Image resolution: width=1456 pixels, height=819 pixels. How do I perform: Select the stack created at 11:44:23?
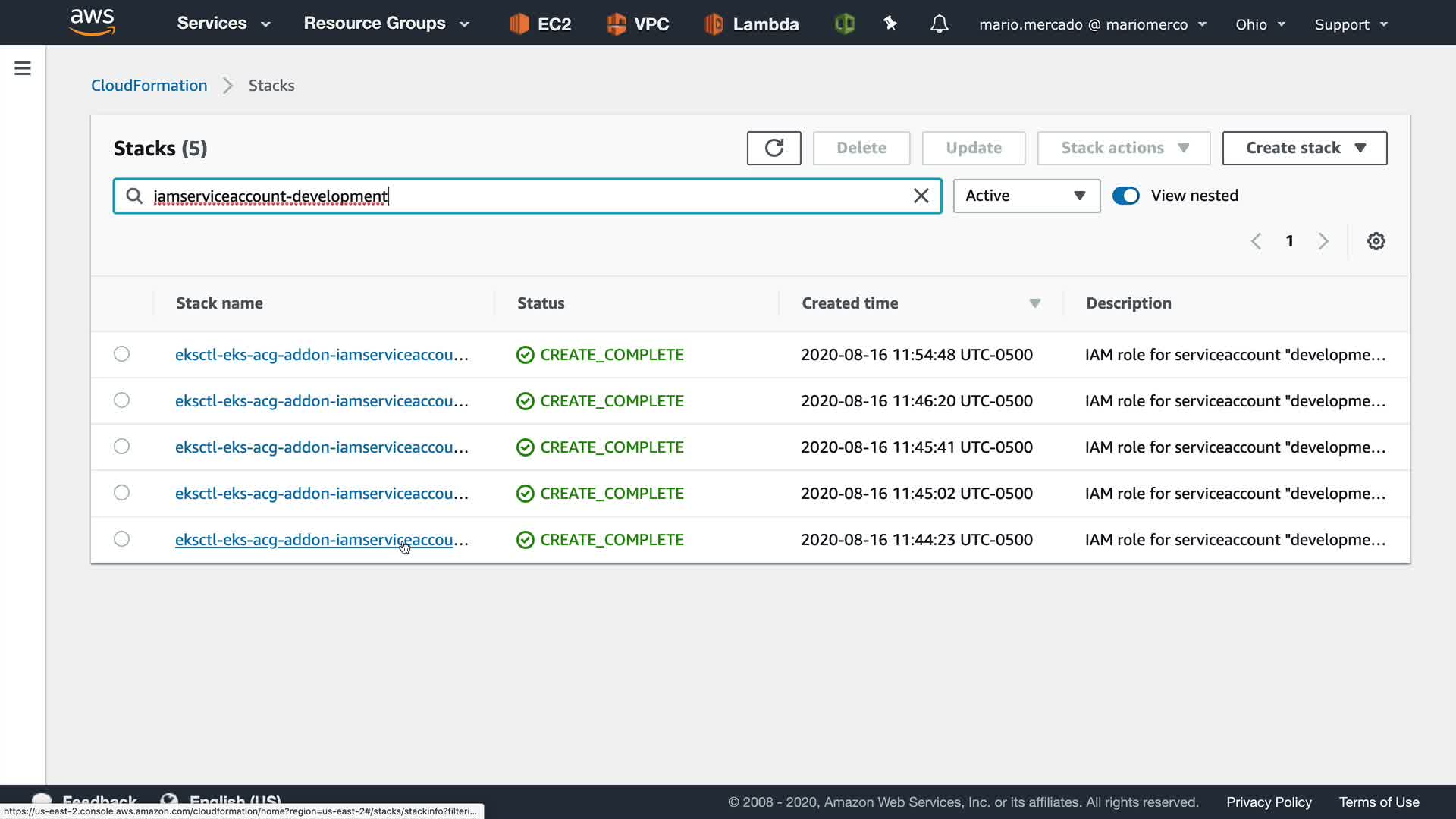(121, 539)
